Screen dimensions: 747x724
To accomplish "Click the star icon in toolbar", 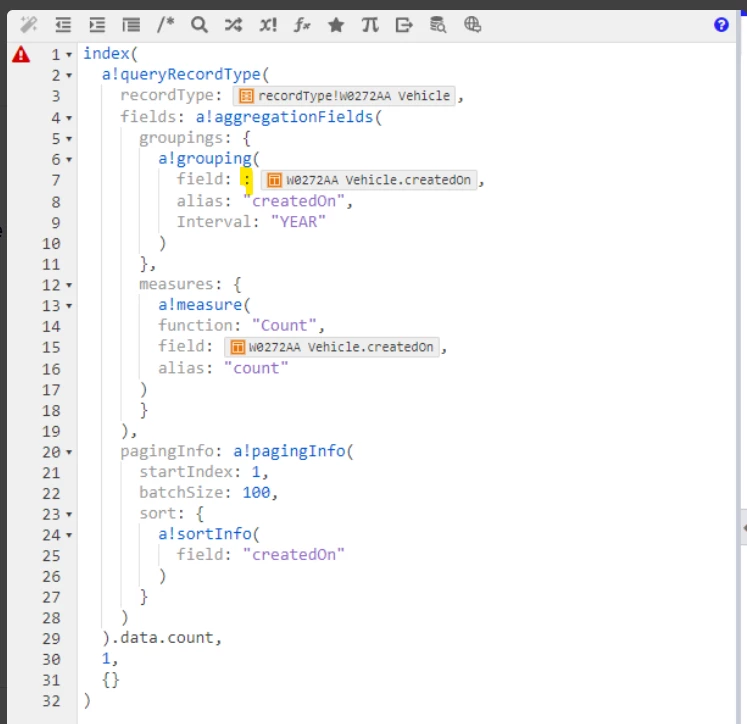I will point(336,24).
